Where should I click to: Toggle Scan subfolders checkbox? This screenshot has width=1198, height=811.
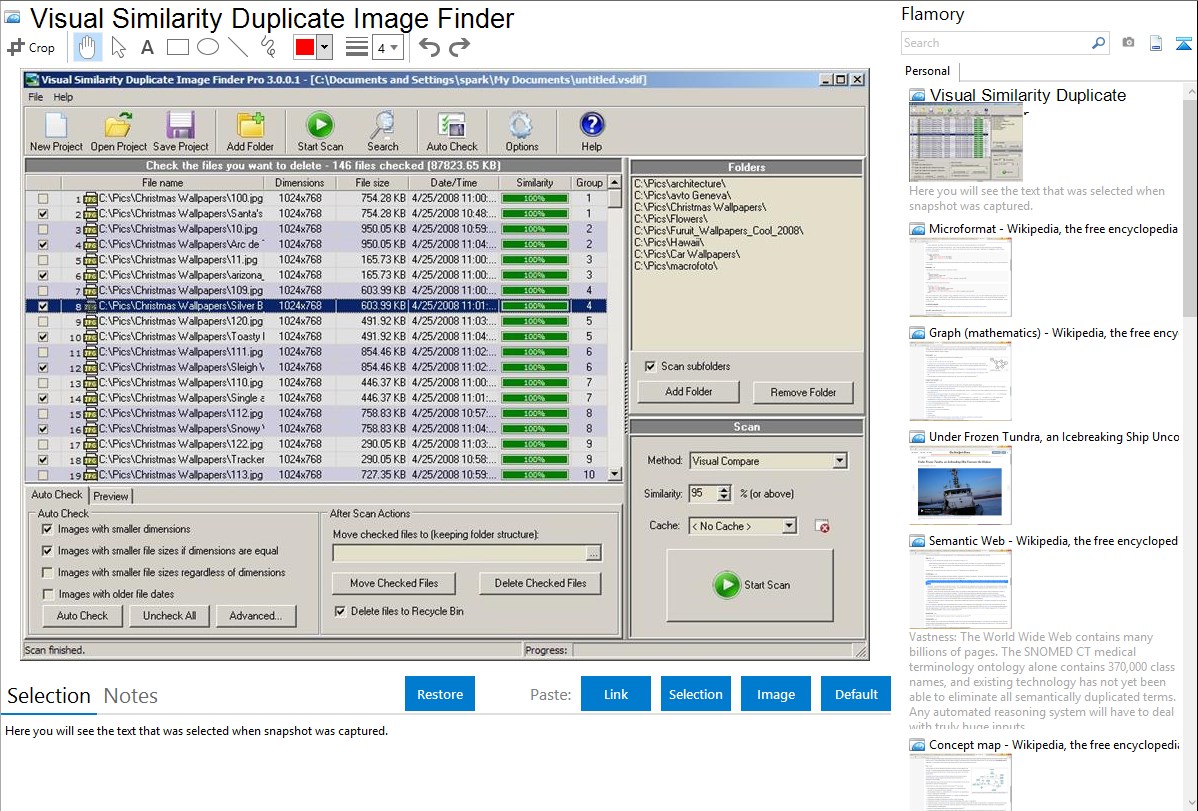tap(650, 366)
